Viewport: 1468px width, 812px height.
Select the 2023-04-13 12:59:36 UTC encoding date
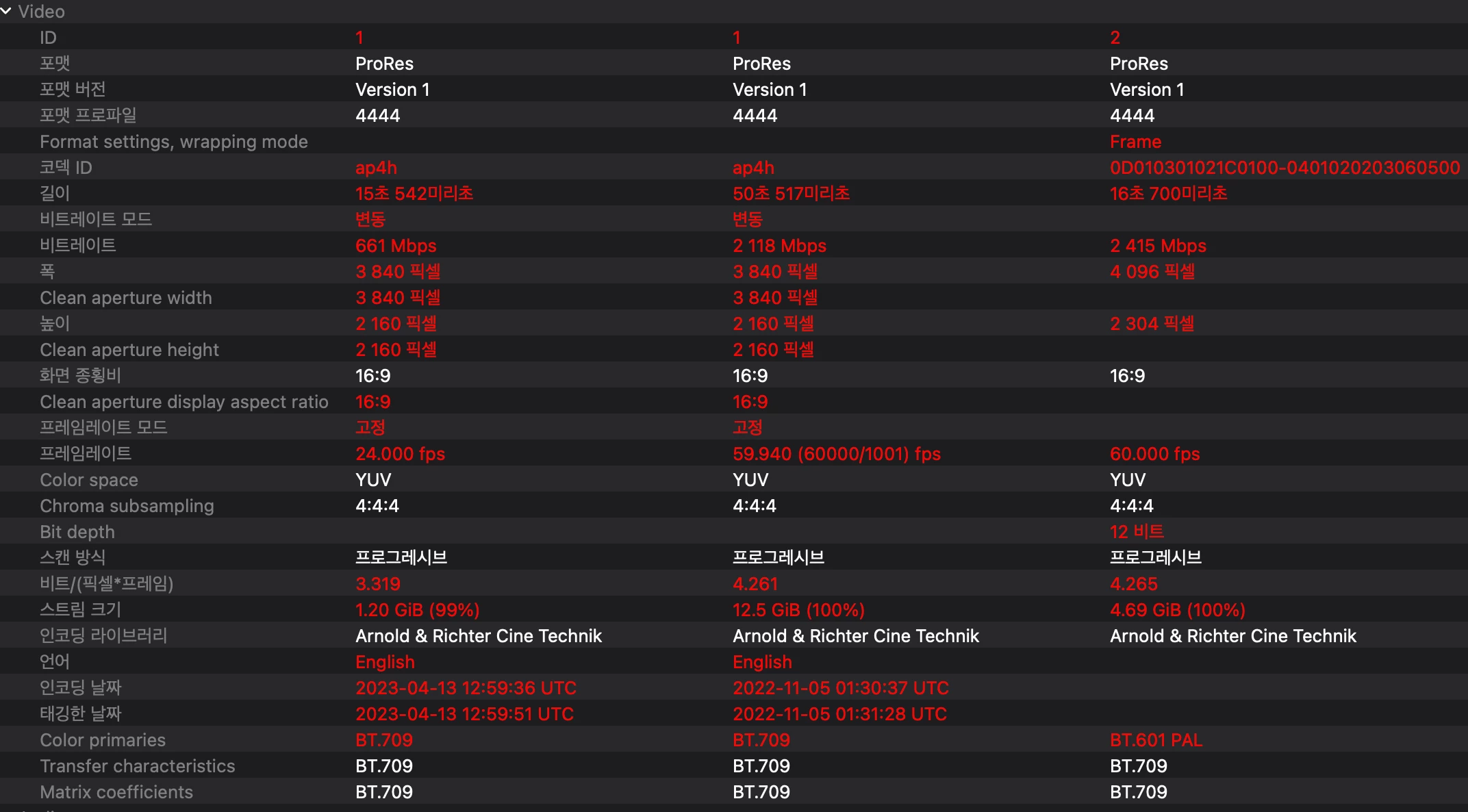pyautogui.click(x=466, y=688)
